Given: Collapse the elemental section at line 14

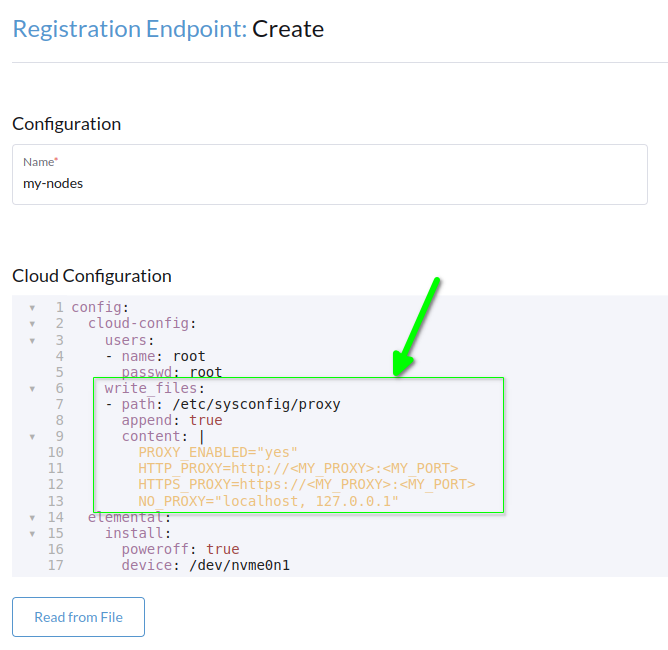Looking at the screenshot, I should (32, 517).
